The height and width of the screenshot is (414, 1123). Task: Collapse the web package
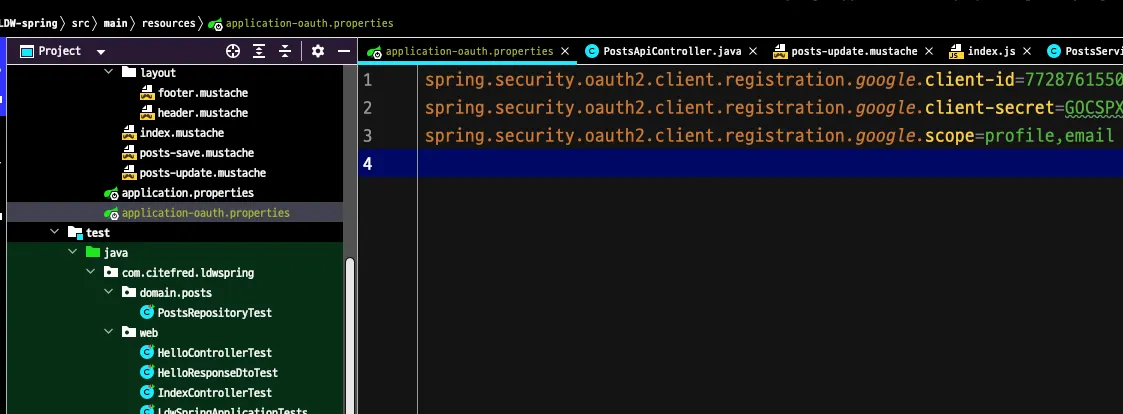pos(108,332)
